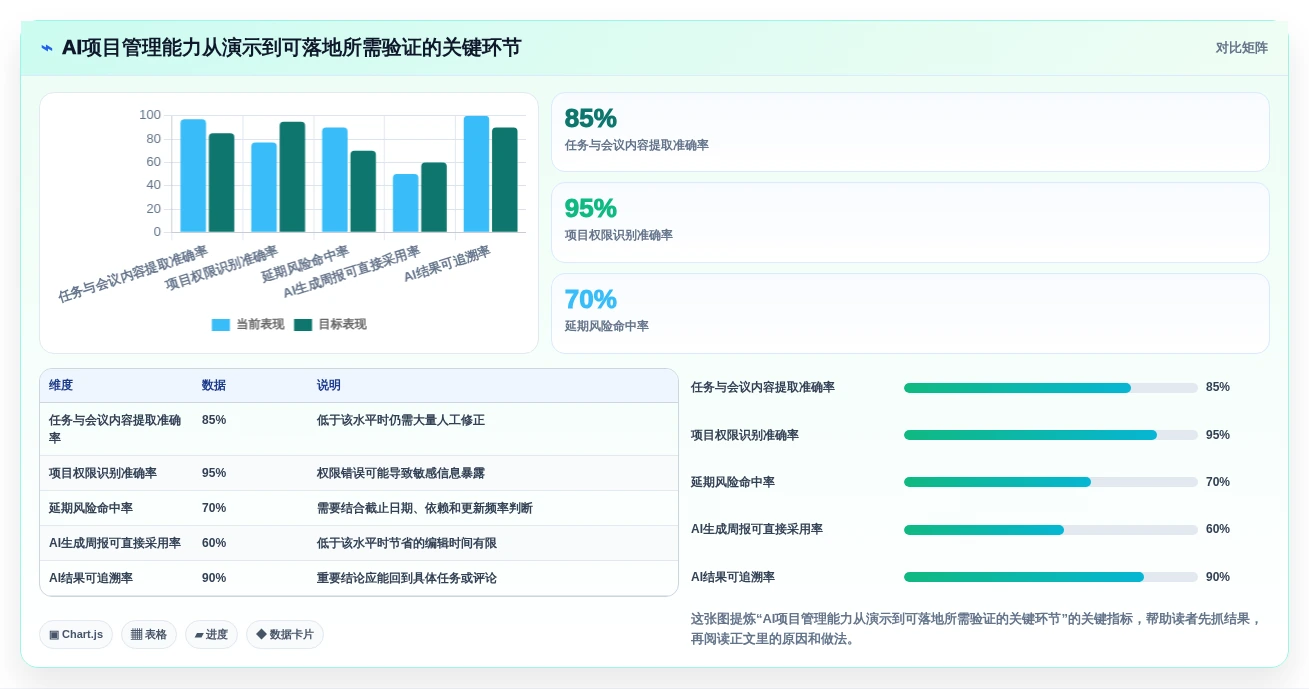Image resolution: width=1309 pixels, height=689 pixels.
Task: Click the 项目权限识别准确率 row label in table
Action: point(103,473)
